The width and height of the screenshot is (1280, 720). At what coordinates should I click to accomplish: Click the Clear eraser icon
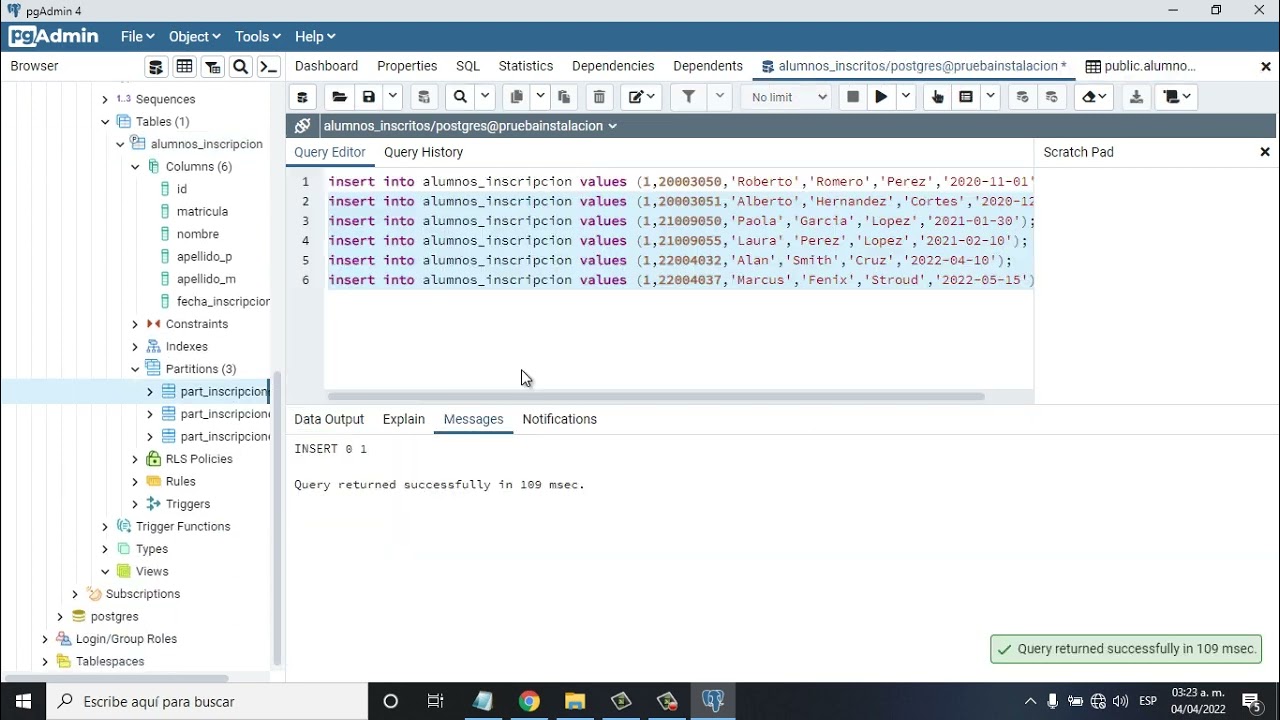[x=1095, y=97]
